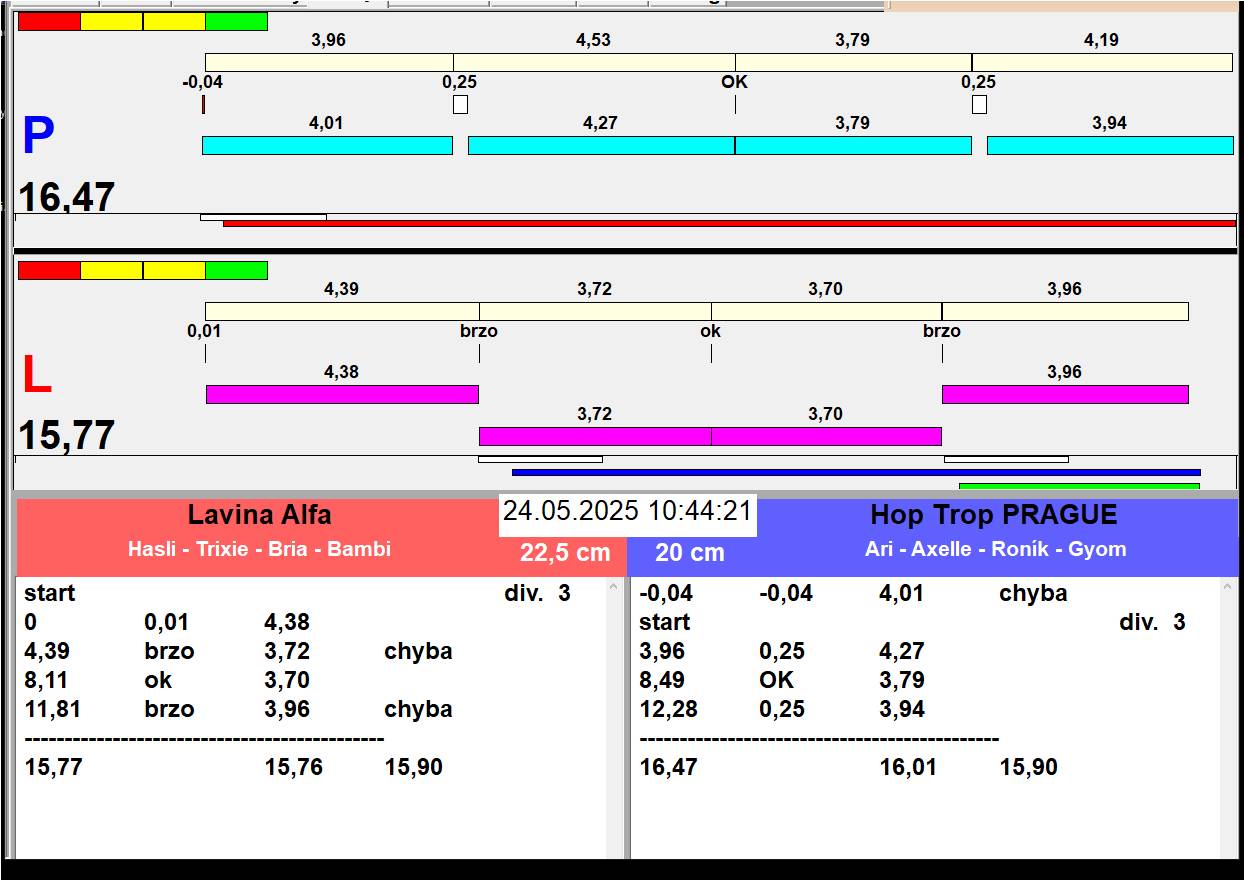Click OK in the 8,49 row
This screenshot has height=880, width=1244.
776,680
